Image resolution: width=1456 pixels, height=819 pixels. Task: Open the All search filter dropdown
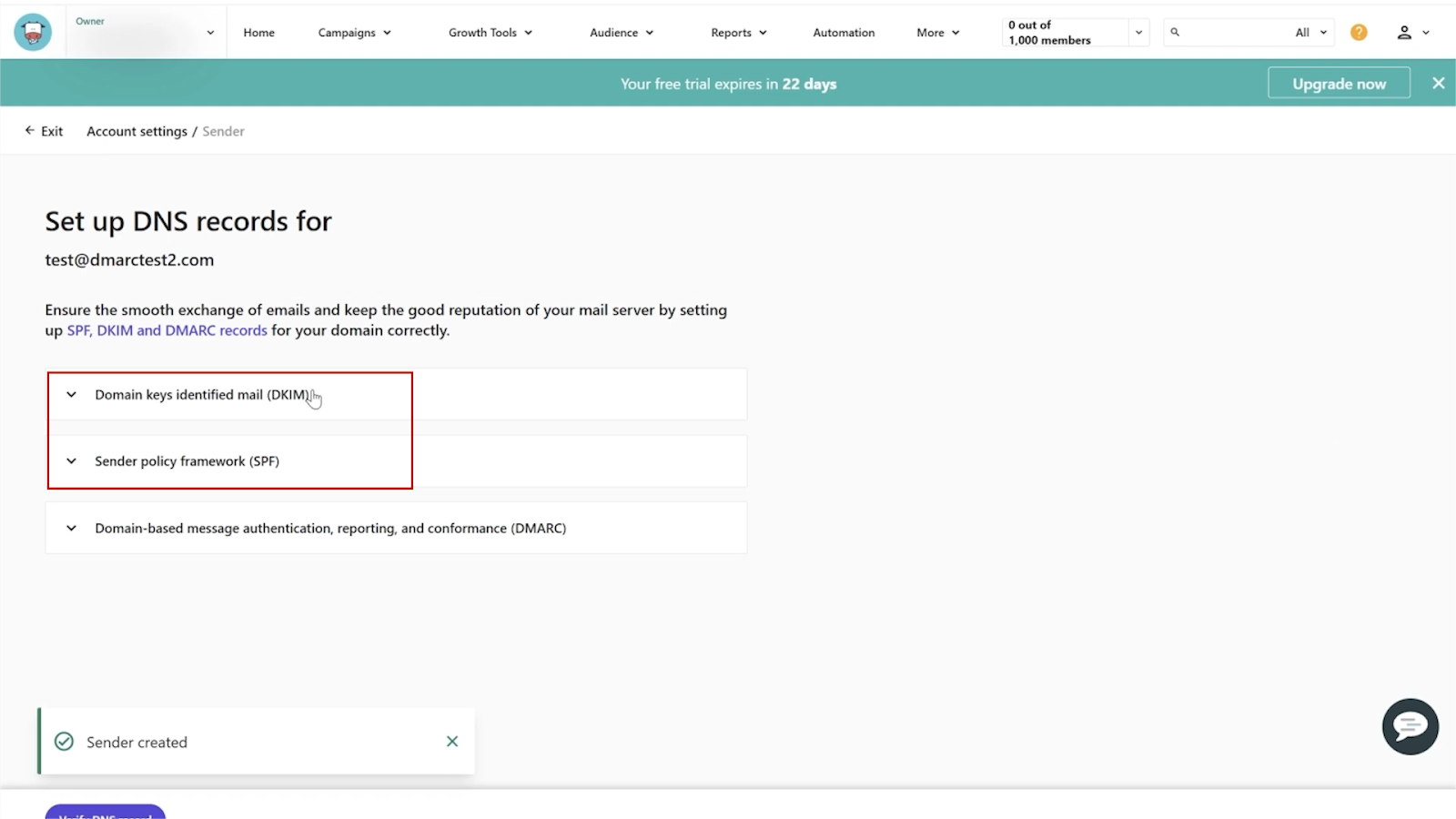coord(1310,33)
